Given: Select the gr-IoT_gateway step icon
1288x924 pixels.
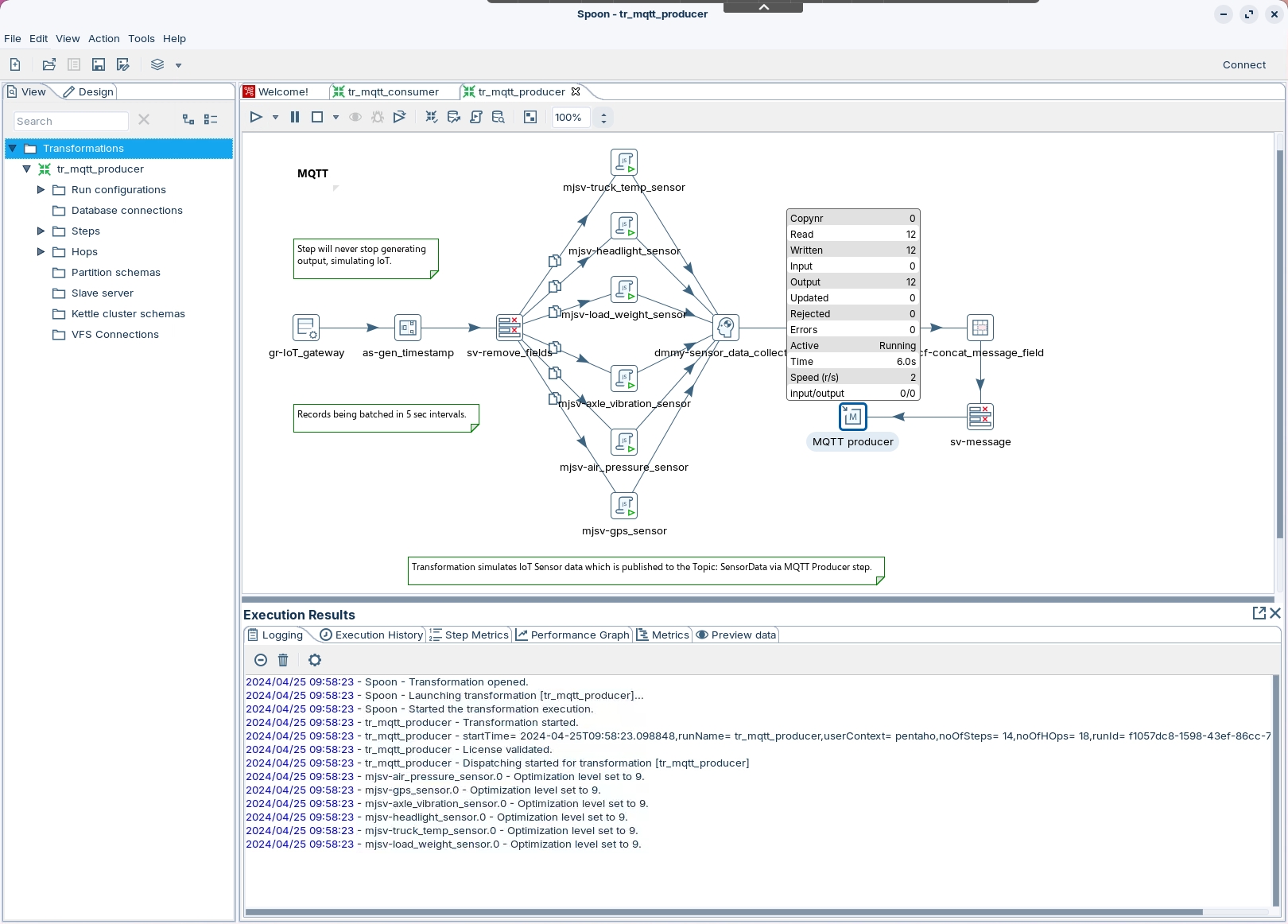Looking at the screenshot, I should (306, 328).
